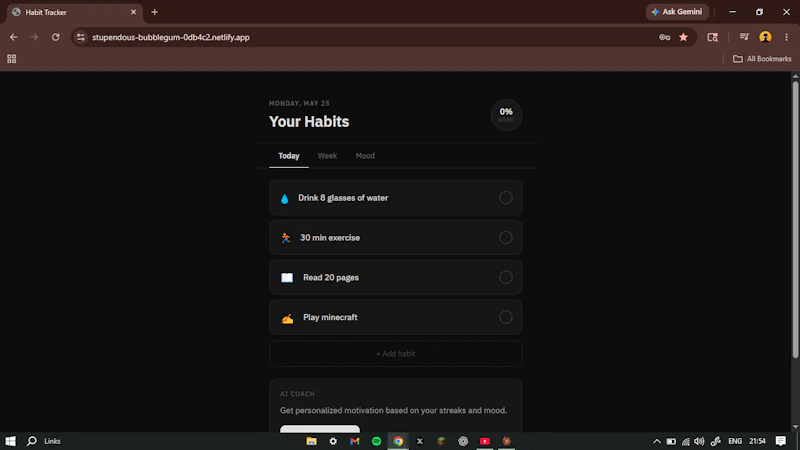Open Spotify from the taskbar
Image resolution: width=800 pixels, height=450 pixels.
[x=377, y=441]
